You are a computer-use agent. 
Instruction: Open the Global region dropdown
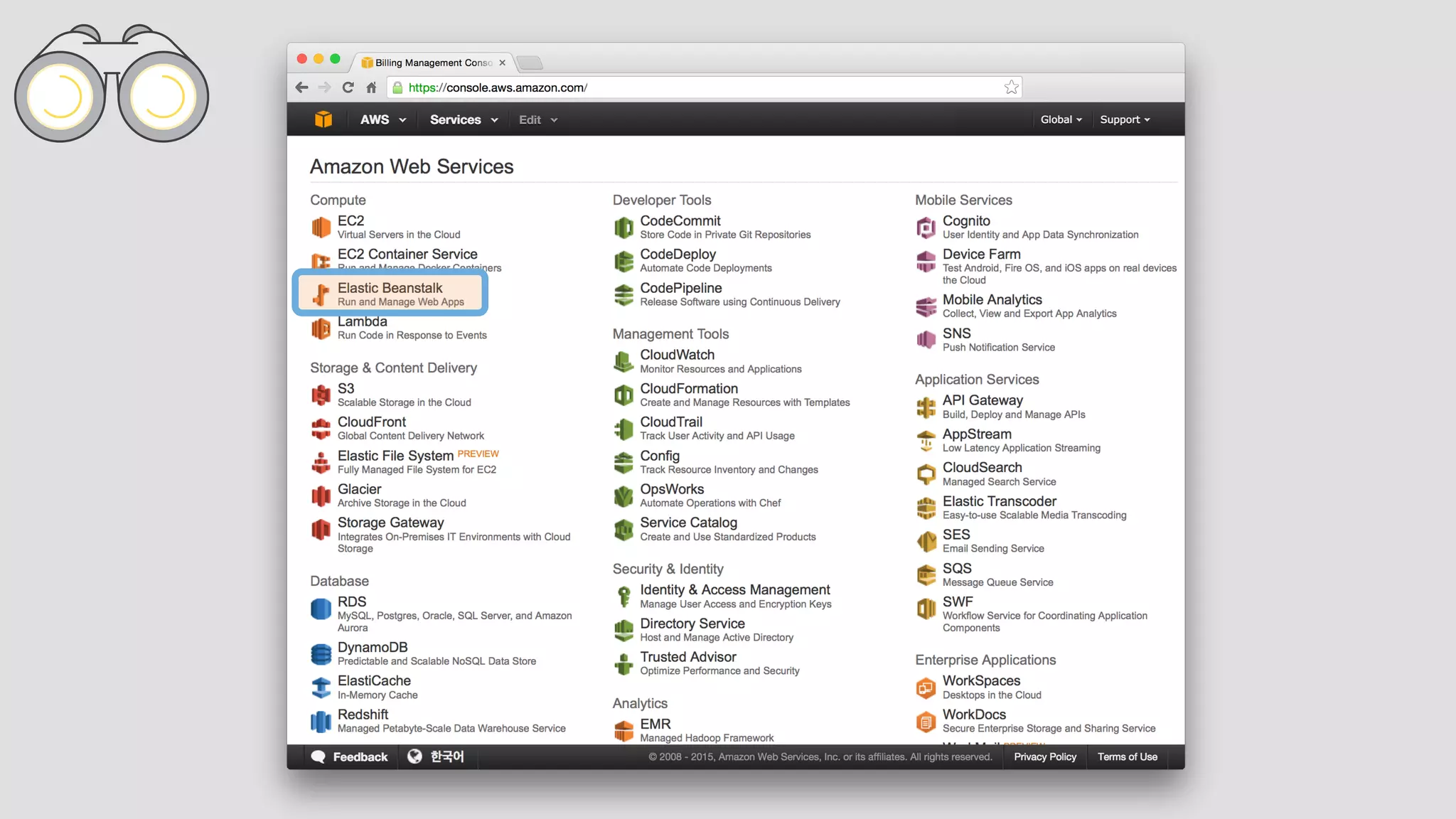coord(1061,119)
